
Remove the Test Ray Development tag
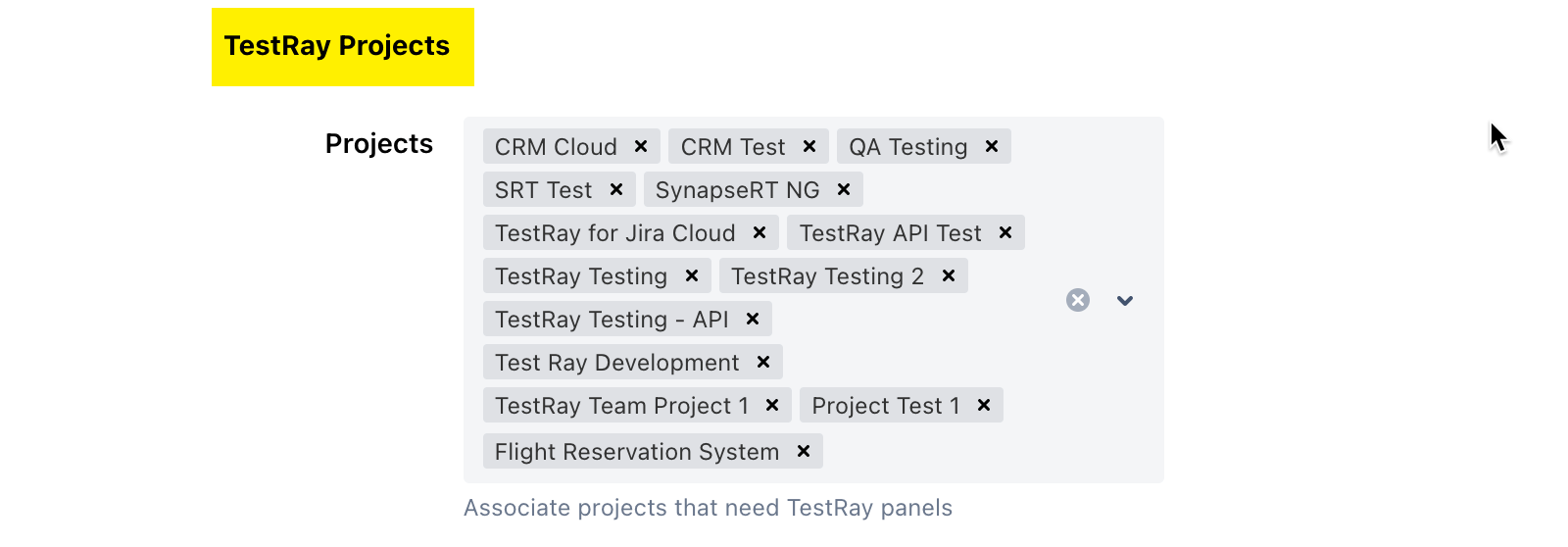pyautogui.click(x=763, y=362)
